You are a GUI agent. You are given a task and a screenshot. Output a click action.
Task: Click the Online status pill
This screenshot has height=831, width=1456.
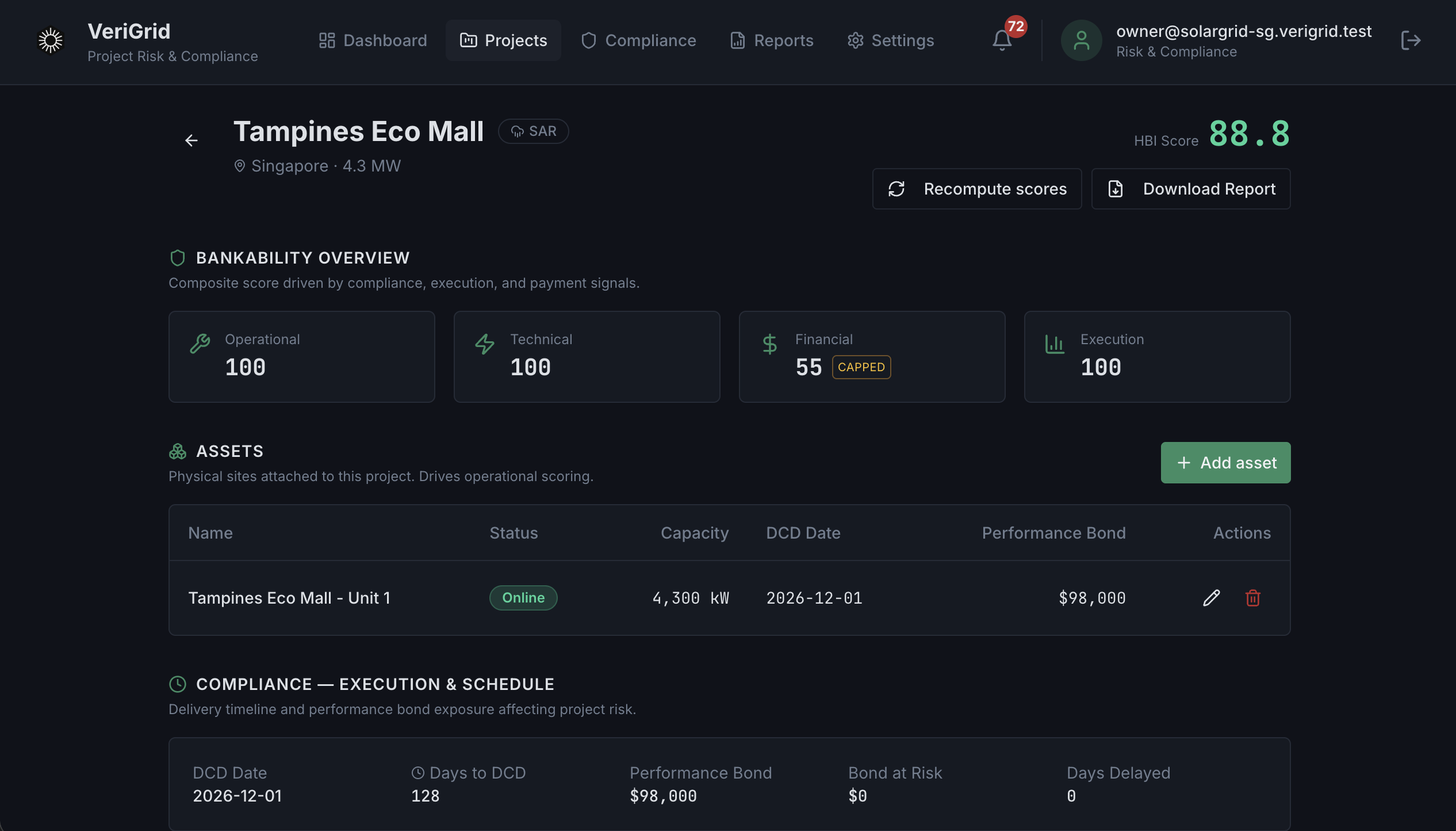coord(523,598)
